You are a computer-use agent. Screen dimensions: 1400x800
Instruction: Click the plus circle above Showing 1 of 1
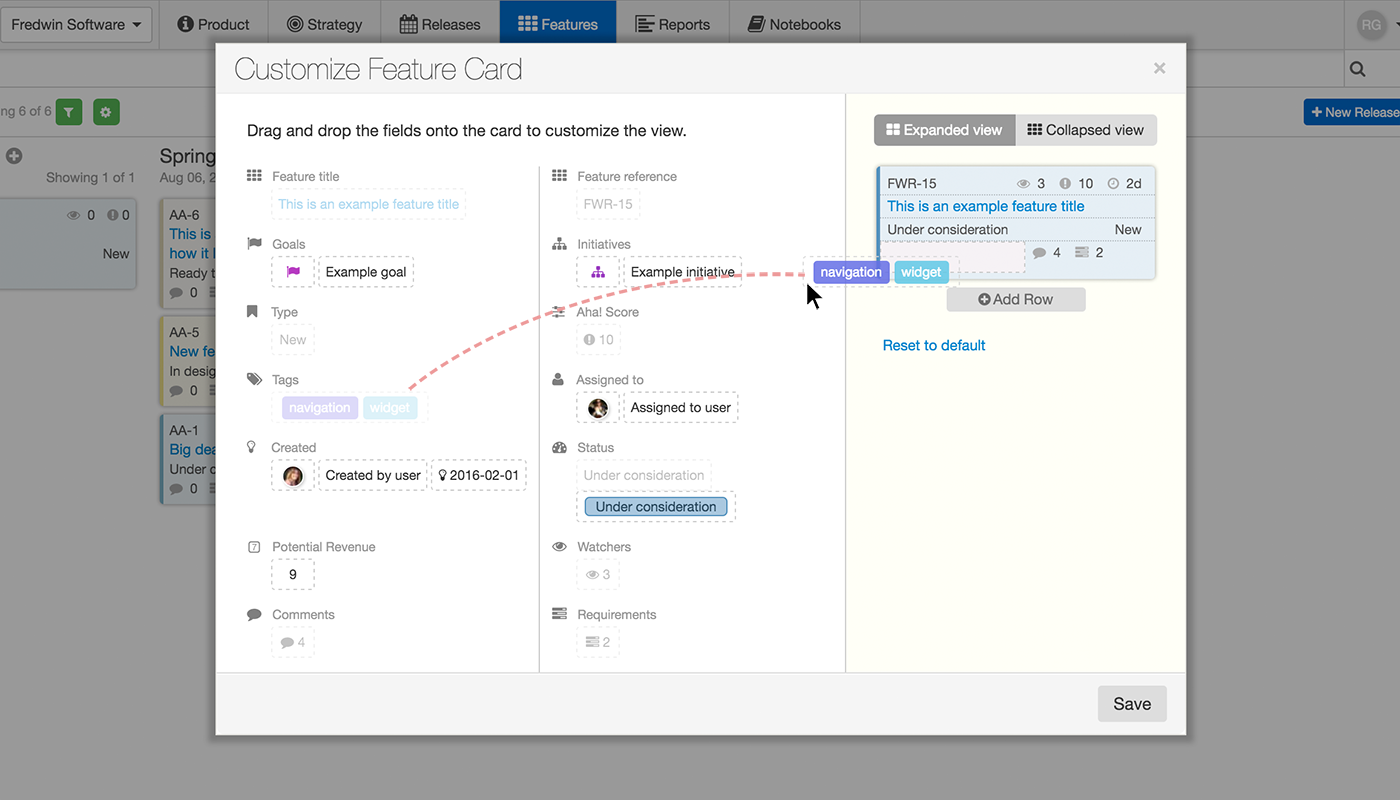click(14, 155)
